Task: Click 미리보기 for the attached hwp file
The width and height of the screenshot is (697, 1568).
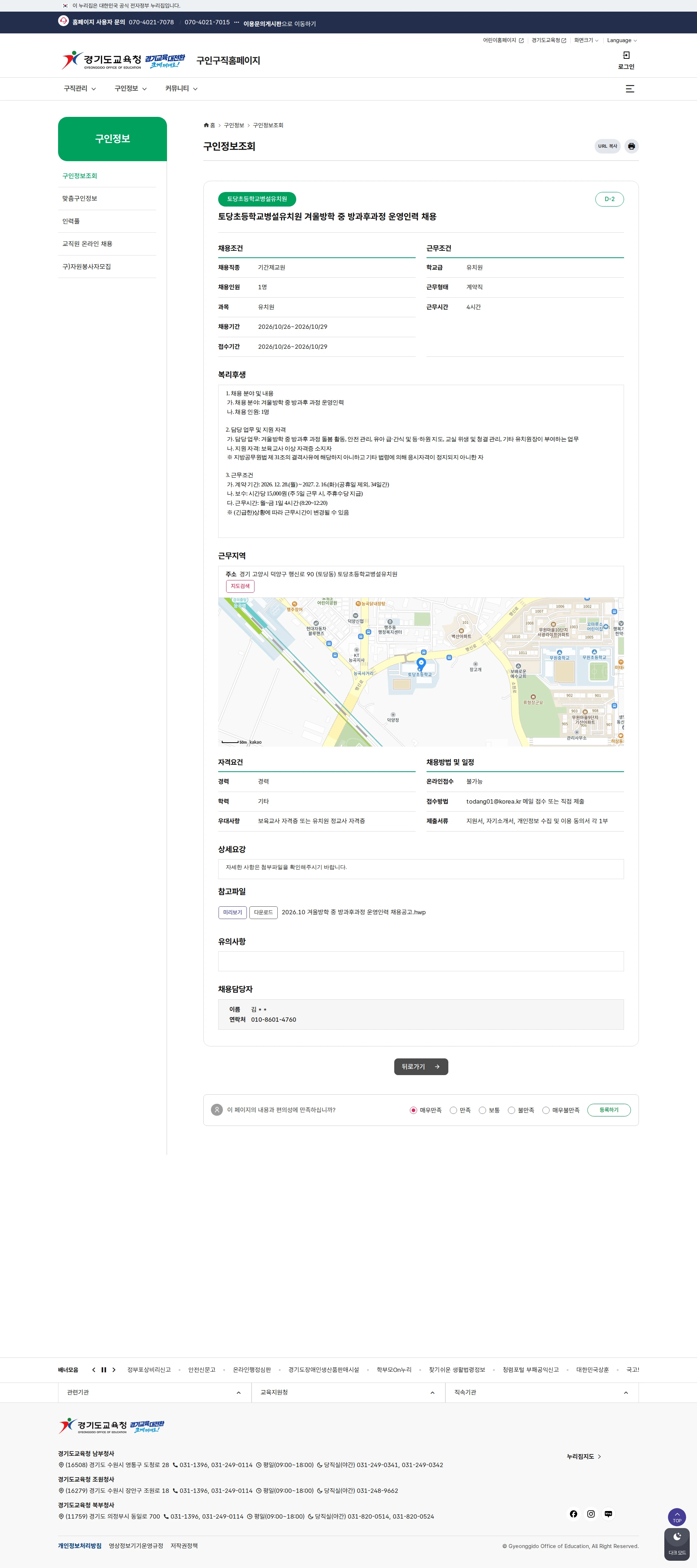Action: tap(233, 912)
